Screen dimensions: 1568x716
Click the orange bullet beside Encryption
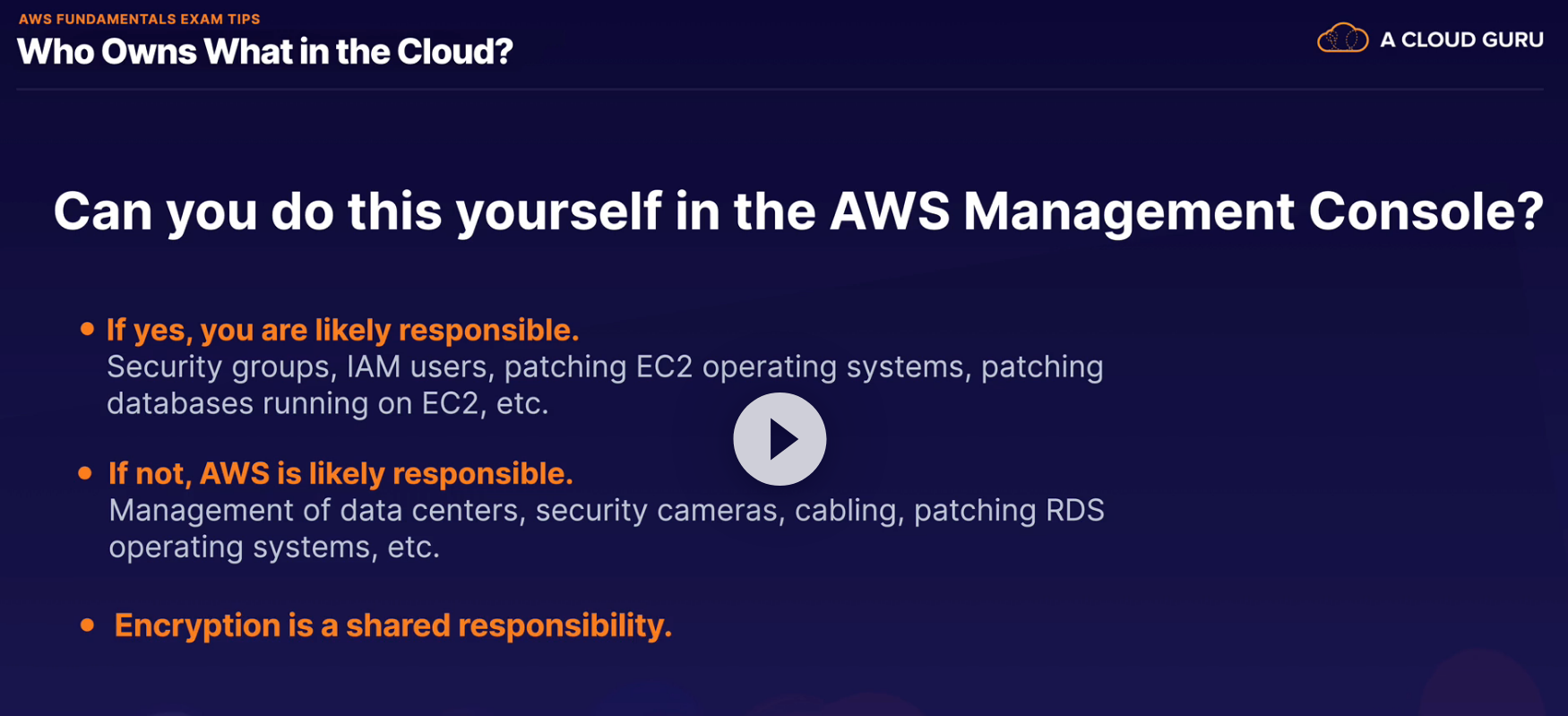click(87, 625)
